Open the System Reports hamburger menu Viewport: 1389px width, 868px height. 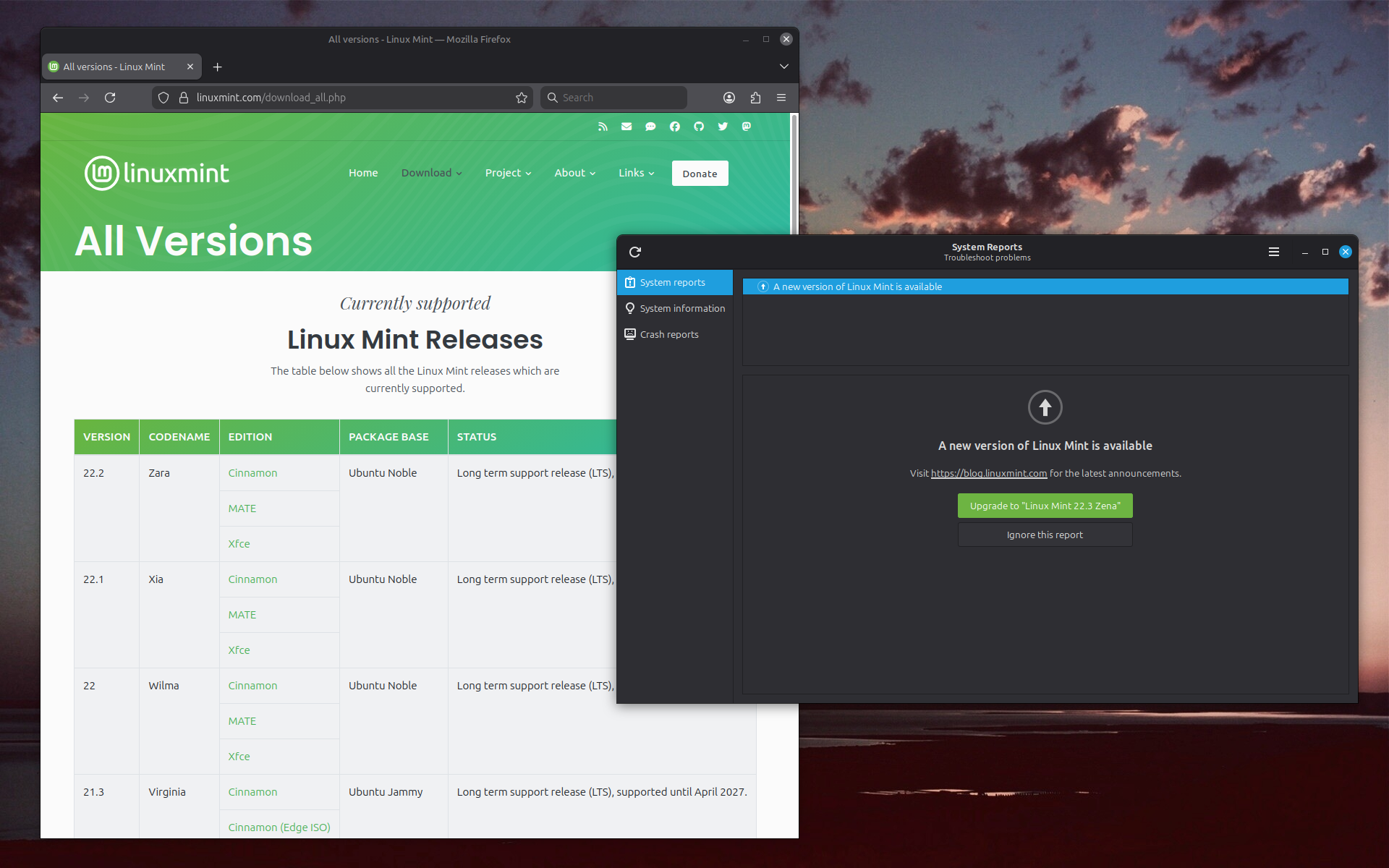pos(1273,252)
